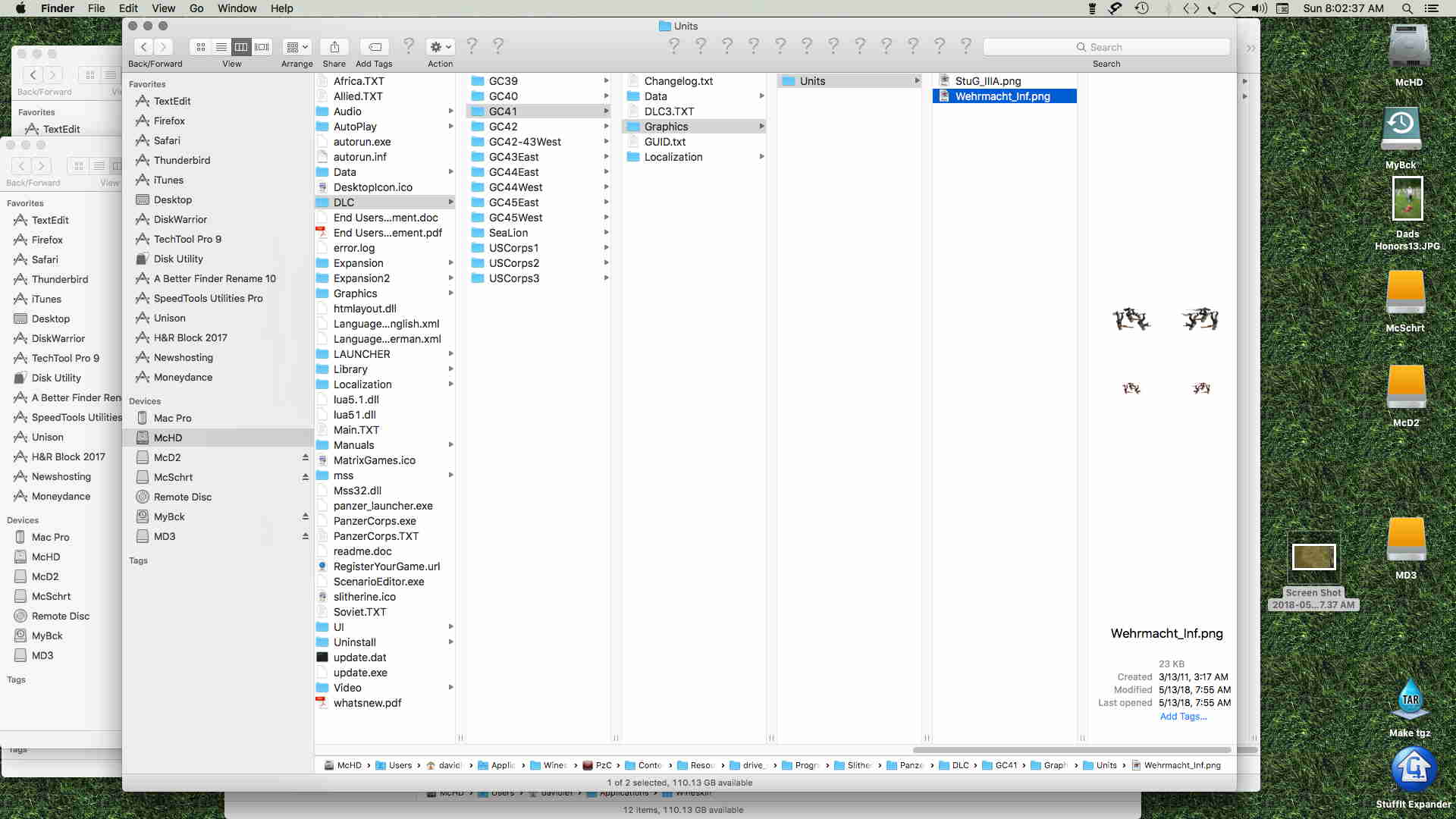Expand the SeaLion folder arrow
The width and height of the screenshot is (1456, 819).
[x=606, y=233]
